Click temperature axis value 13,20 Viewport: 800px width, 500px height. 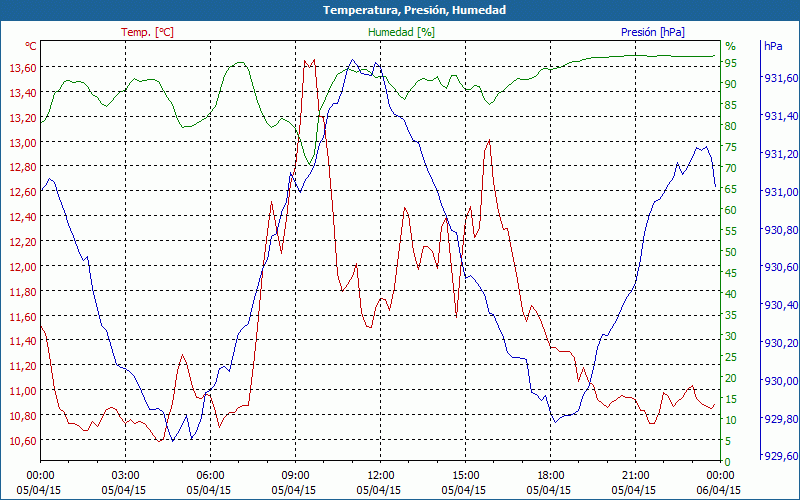point(23,117)
